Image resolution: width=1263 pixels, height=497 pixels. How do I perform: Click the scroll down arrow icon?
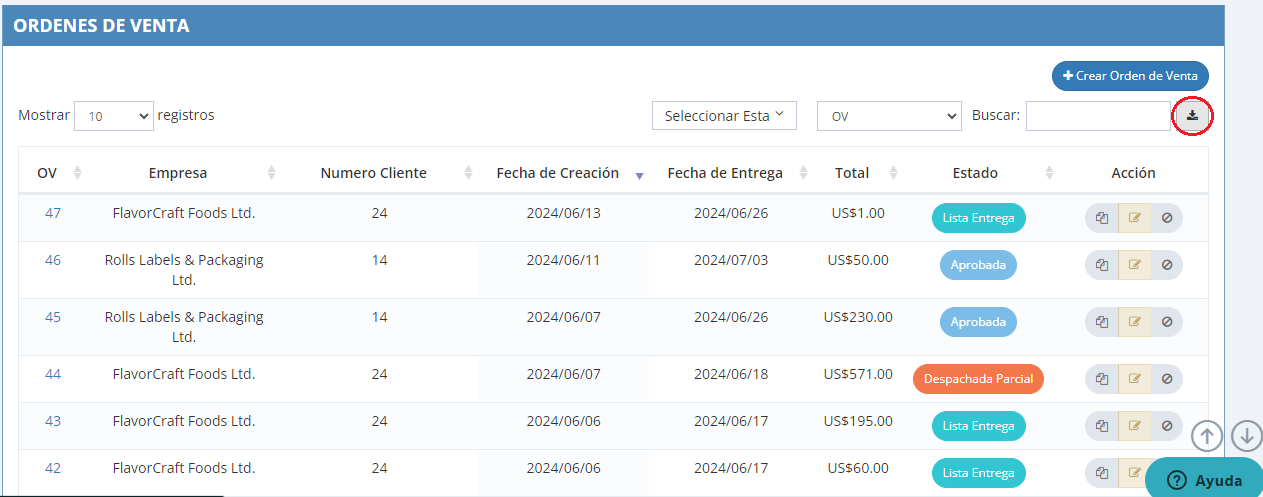tap(1246, 436)
